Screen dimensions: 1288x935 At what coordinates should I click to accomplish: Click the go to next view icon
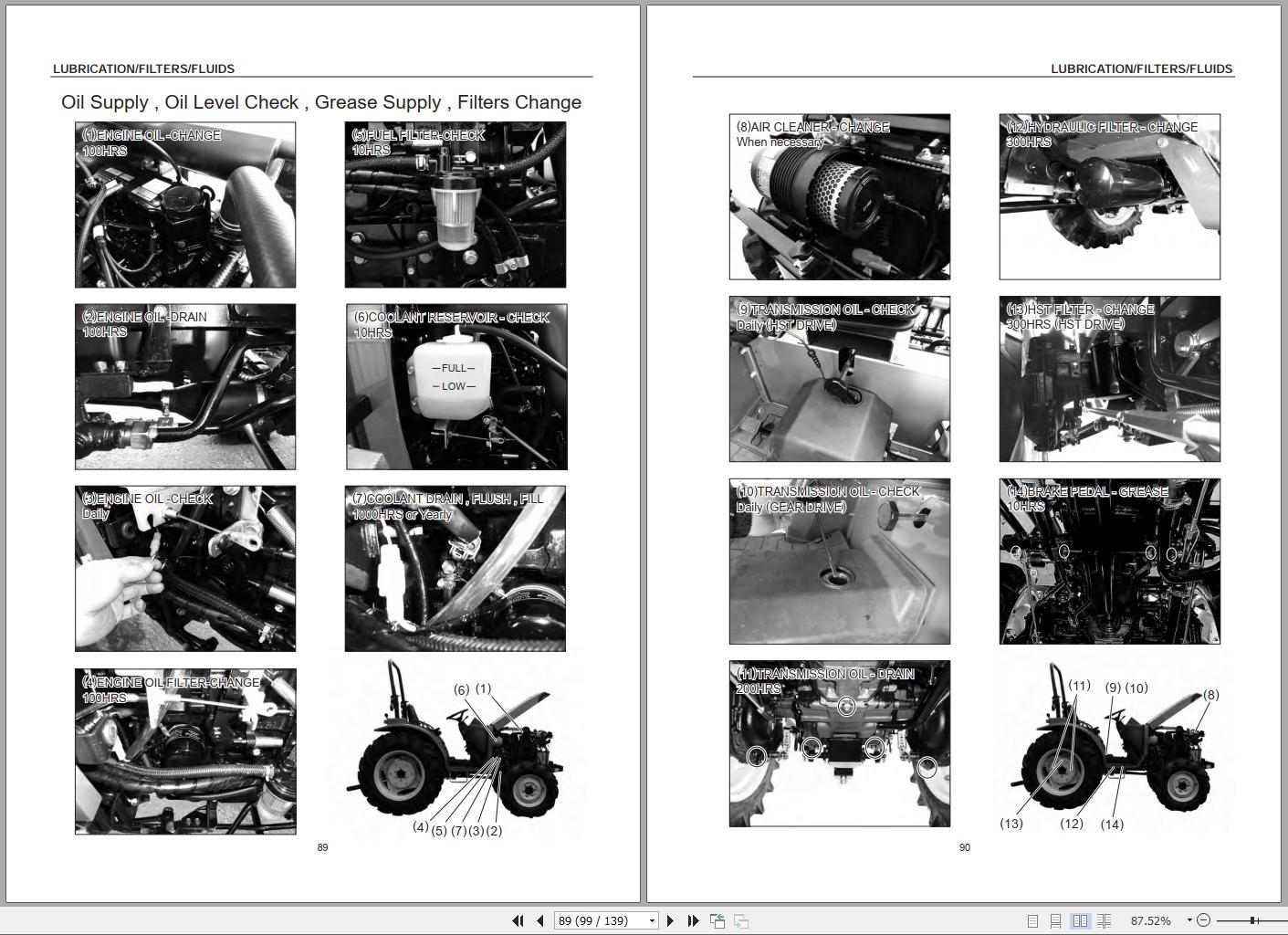tap(741, 920)
